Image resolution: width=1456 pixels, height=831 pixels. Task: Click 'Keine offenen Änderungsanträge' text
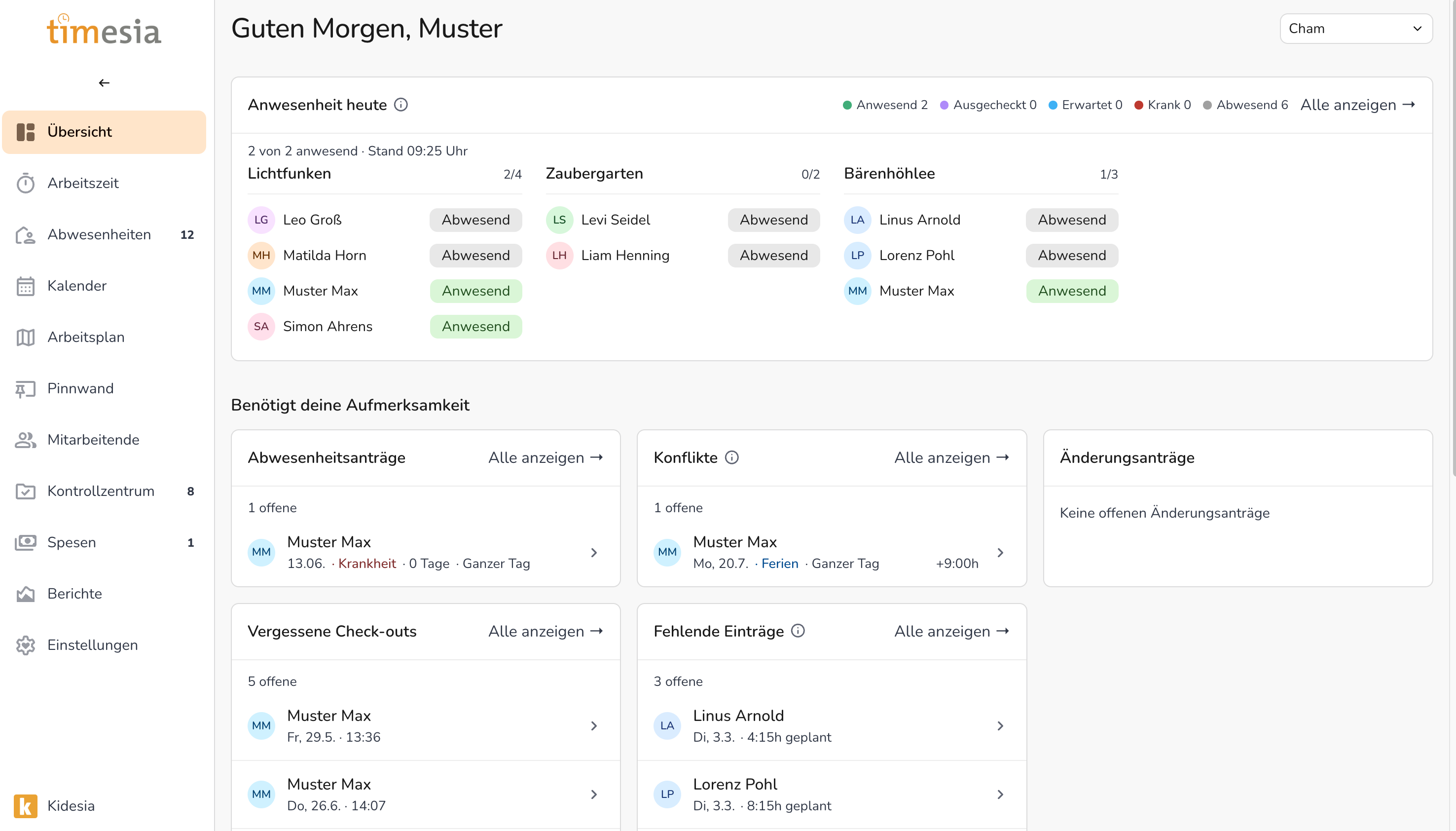point(1165,513)
